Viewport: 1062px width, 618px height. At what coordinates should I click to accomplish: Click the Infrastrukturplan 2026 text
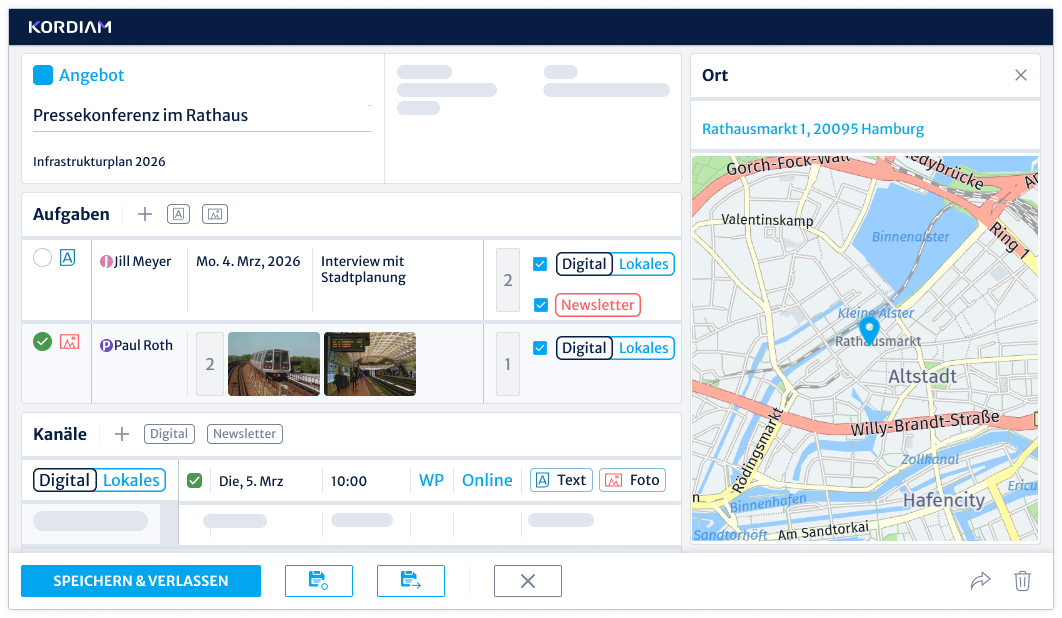pyautogui.click(x=100, y=161)
